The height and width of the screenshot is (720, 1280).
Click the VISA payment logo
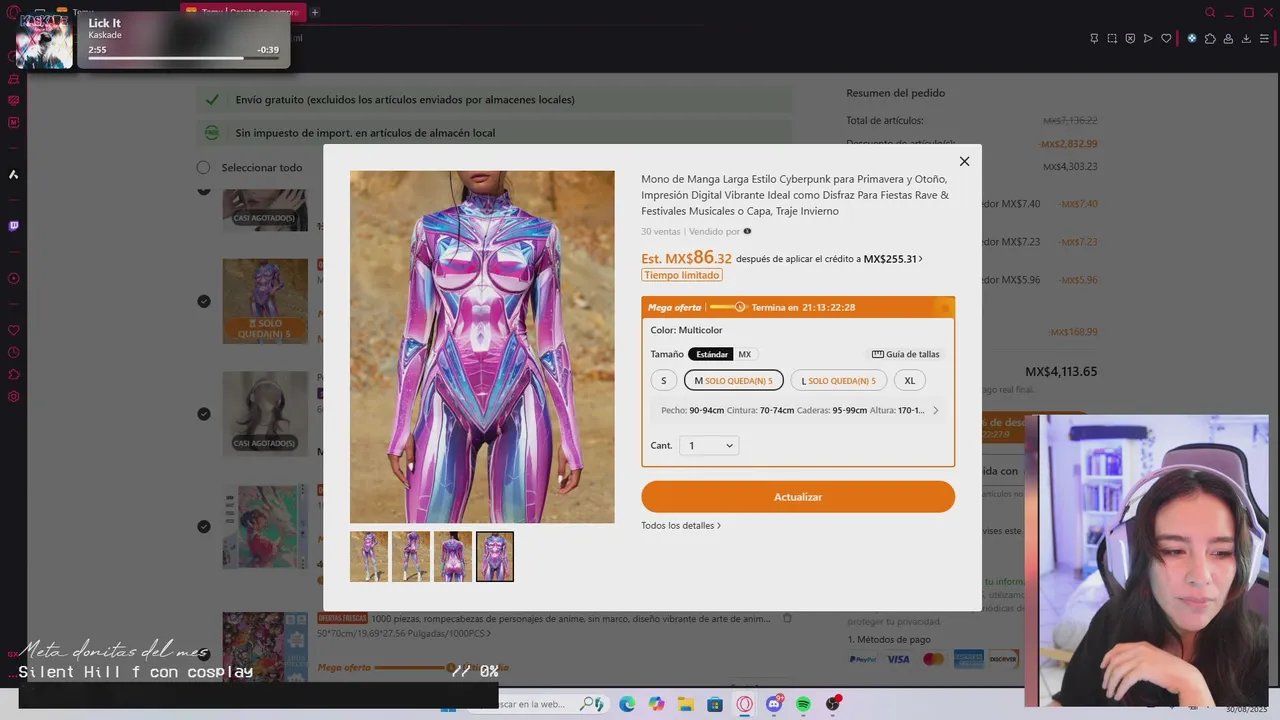click(x=898, y=659)
